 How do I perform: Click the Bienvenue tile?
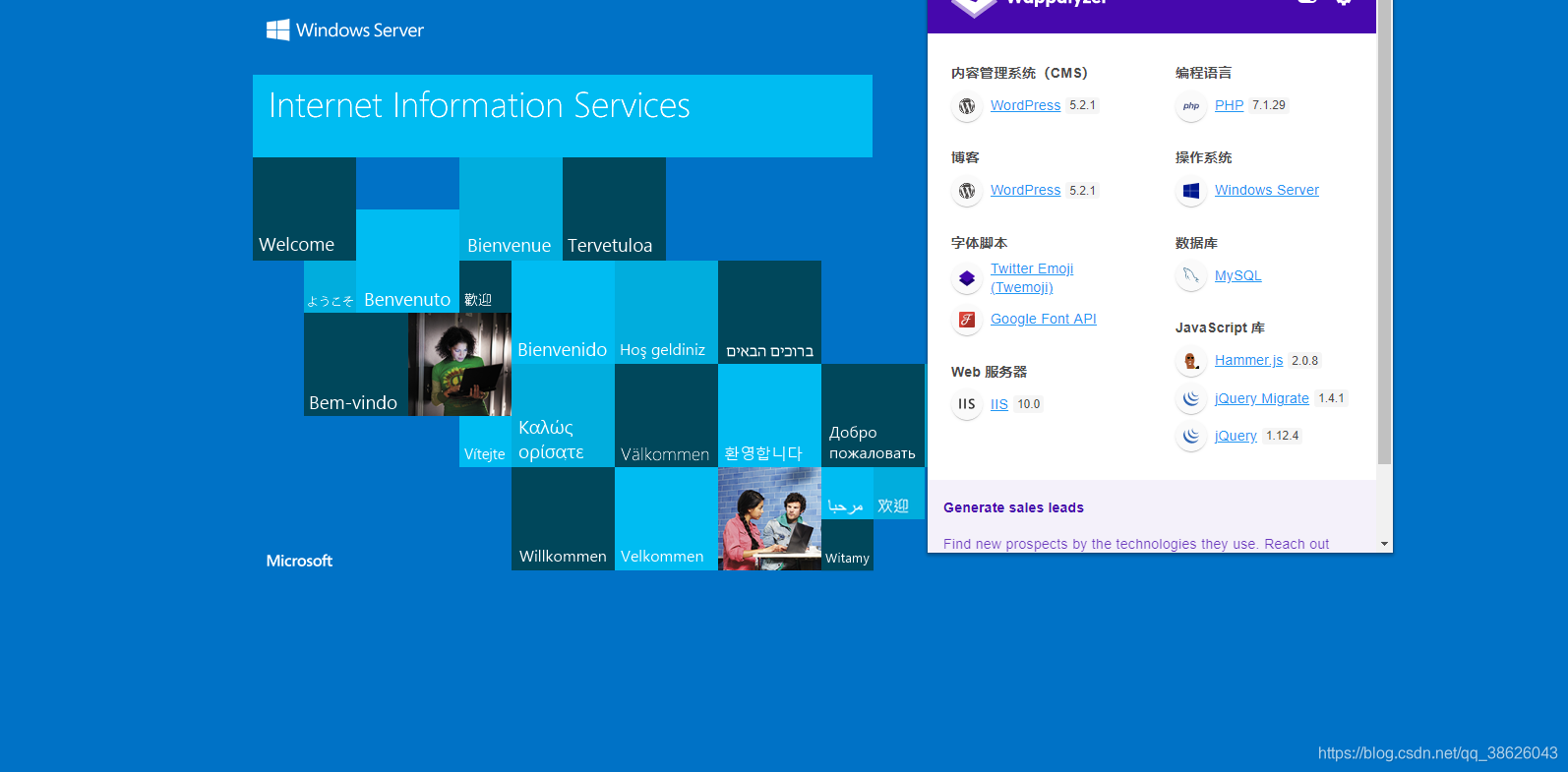coord(511,208)
